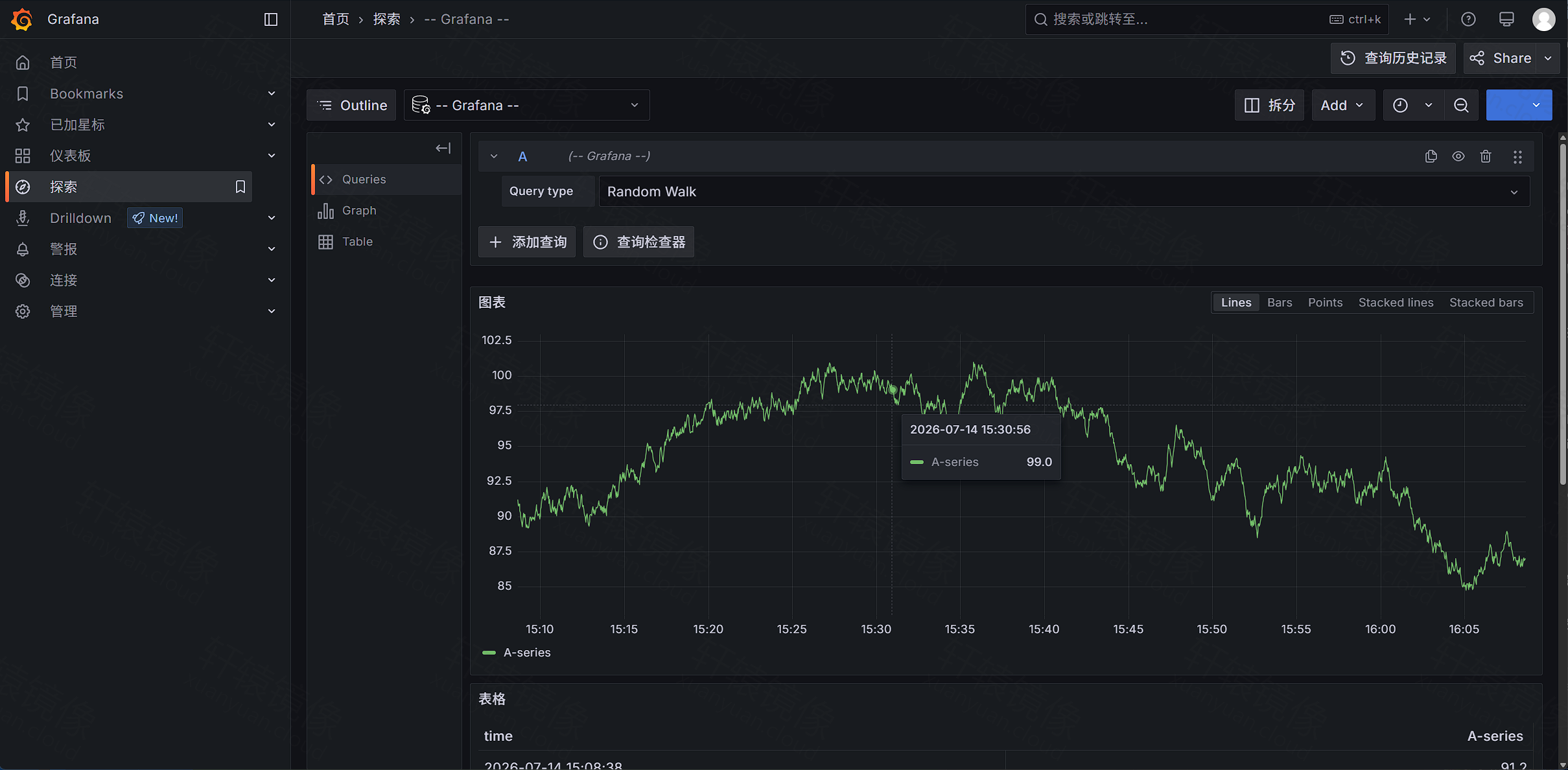Select Stacked bars graph style
The image size is (1568, 770).
[1486, 303]
